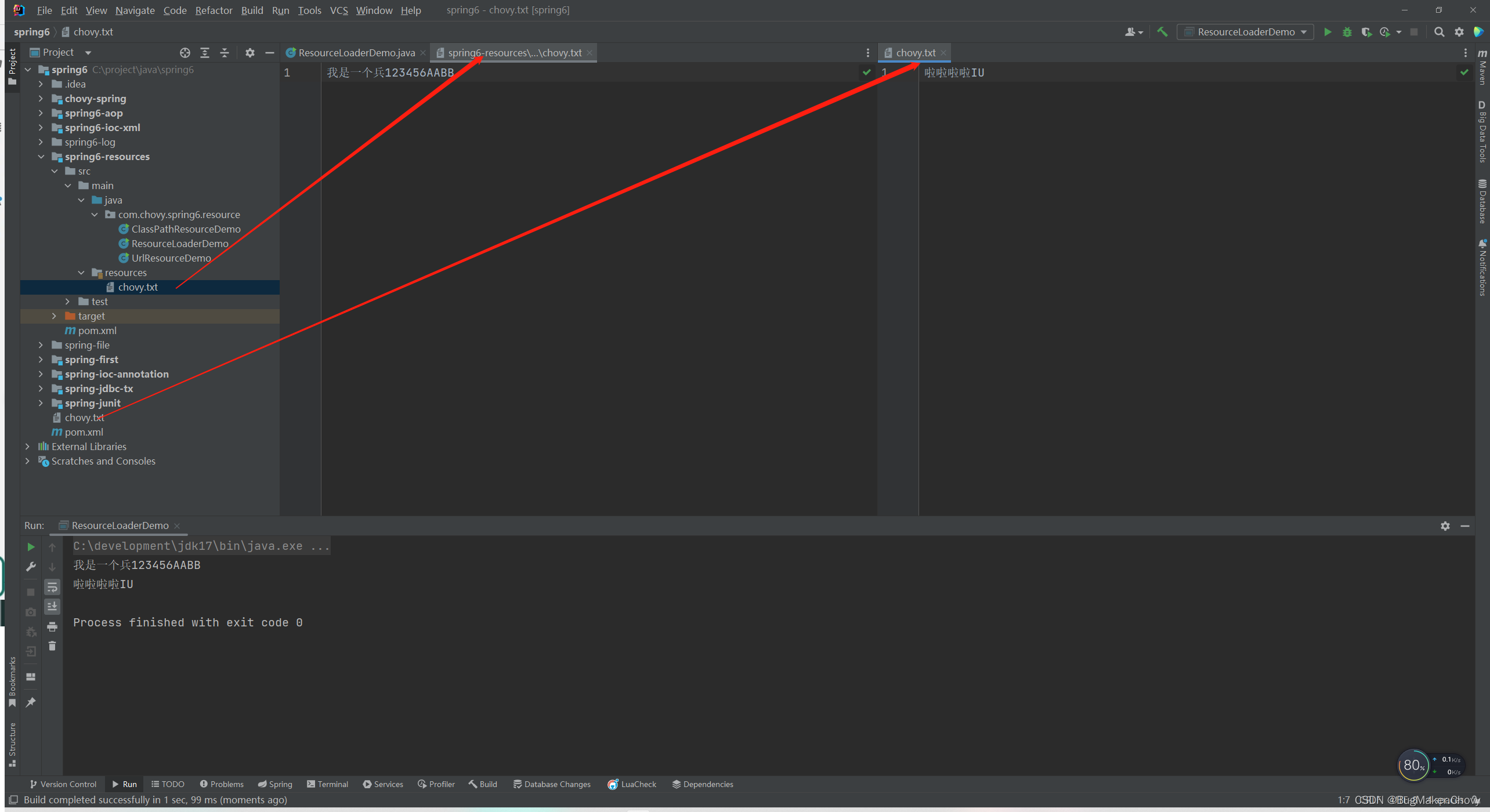Click the Build project hammer icon
Screen dimensions: 1490x812
[x=1162, y=32]
